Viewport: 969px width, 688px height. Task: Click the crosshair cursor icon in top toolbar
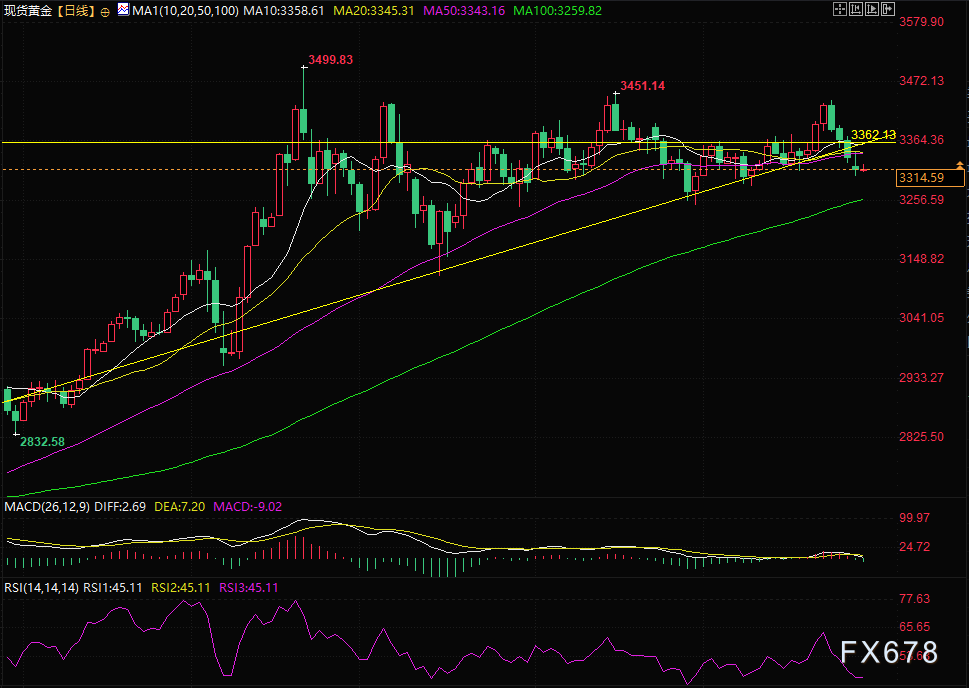(839, 10)
